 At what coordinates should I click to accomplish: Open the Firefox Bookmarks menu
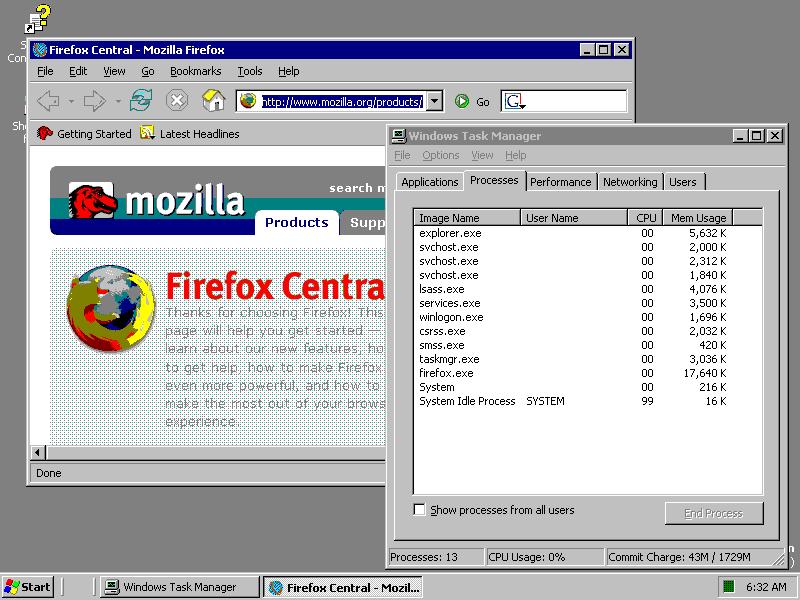(196, 71)
